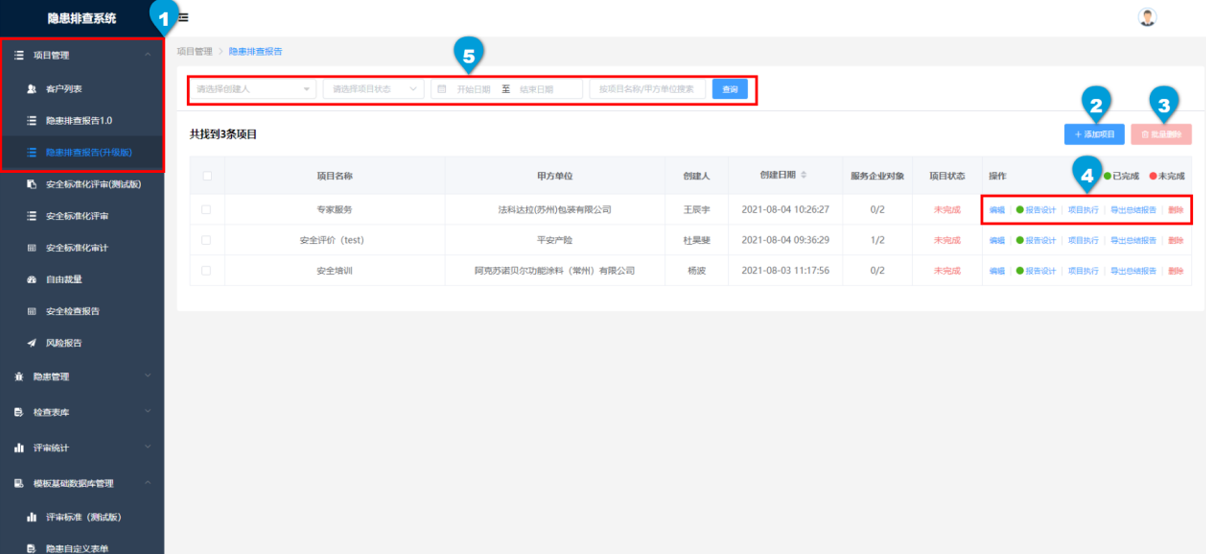
Task: Click the 隐患管理 bug icon
Action: click(19, 377)
